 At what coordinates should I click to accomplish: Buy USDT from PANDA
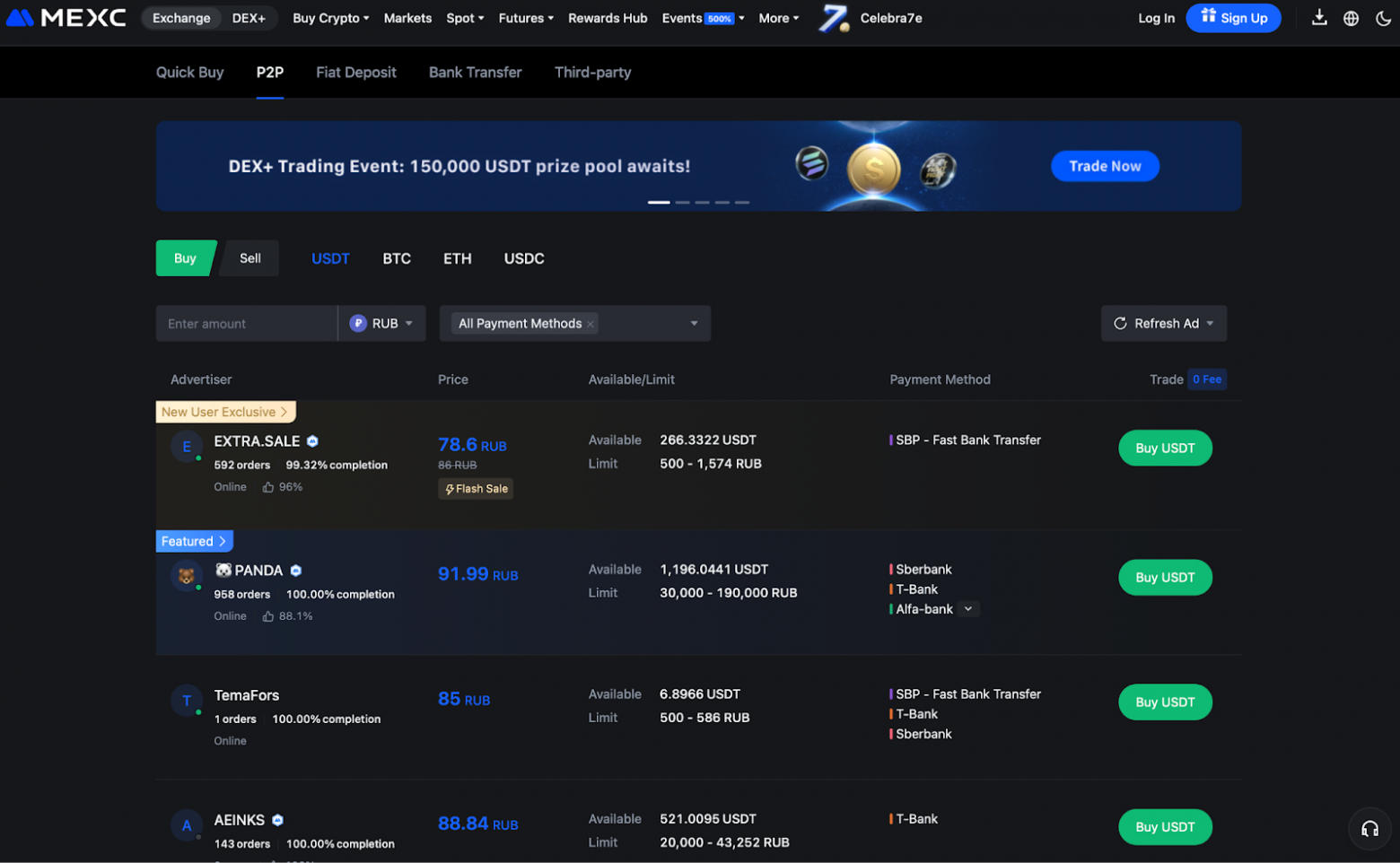click(1165, 578)
